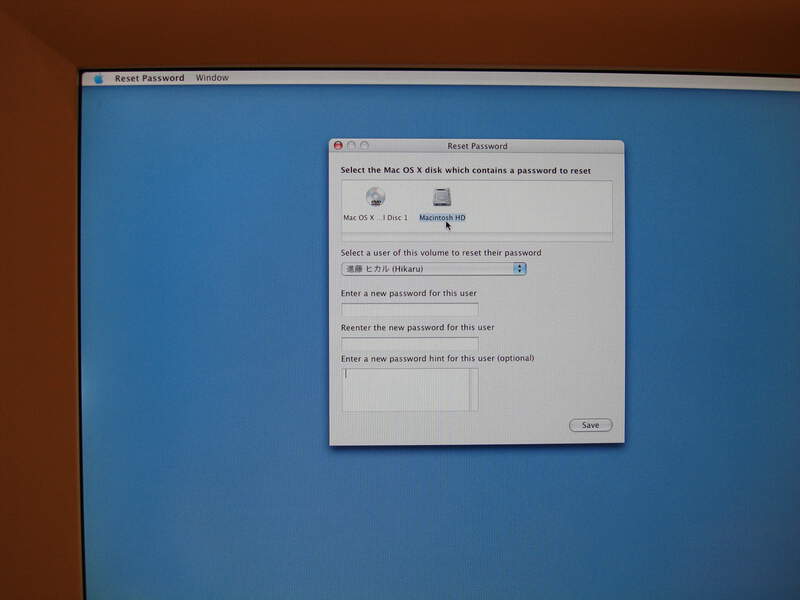
Task: Close the Reset Password window
Action: 338,146
